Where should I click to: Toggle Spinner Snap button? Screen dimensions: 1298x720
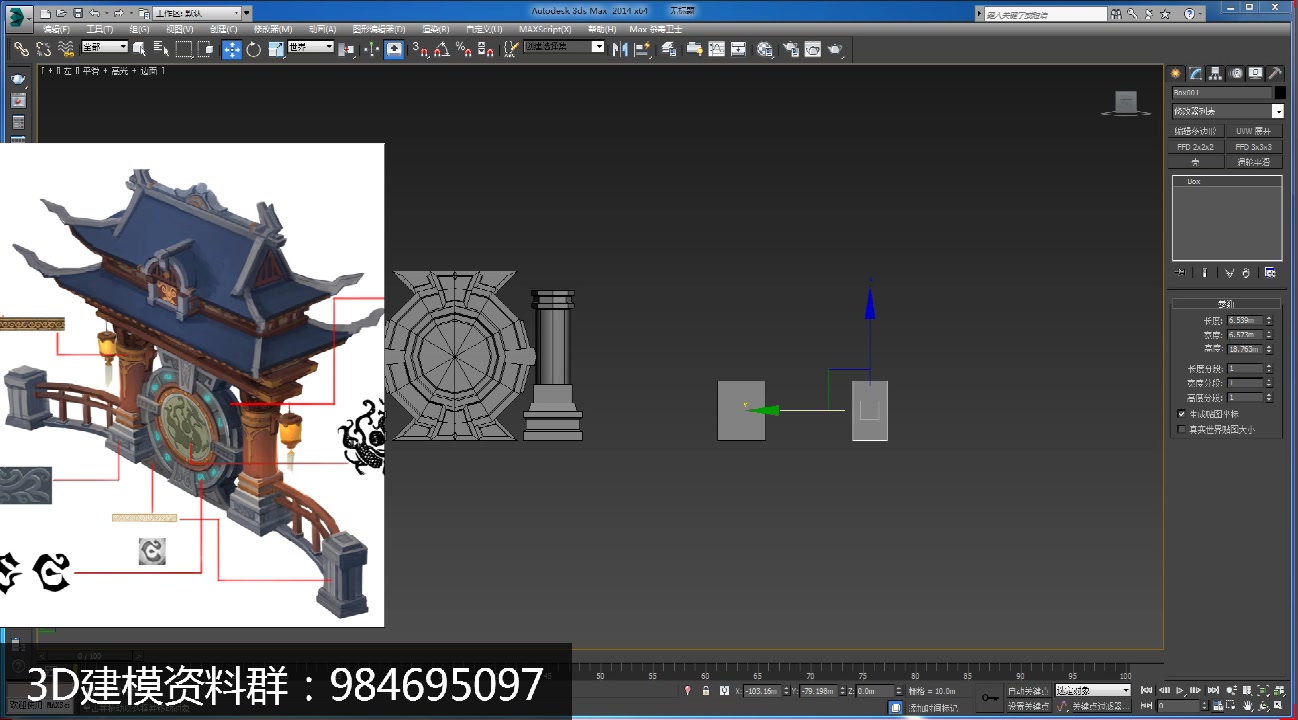coord(485,48)
